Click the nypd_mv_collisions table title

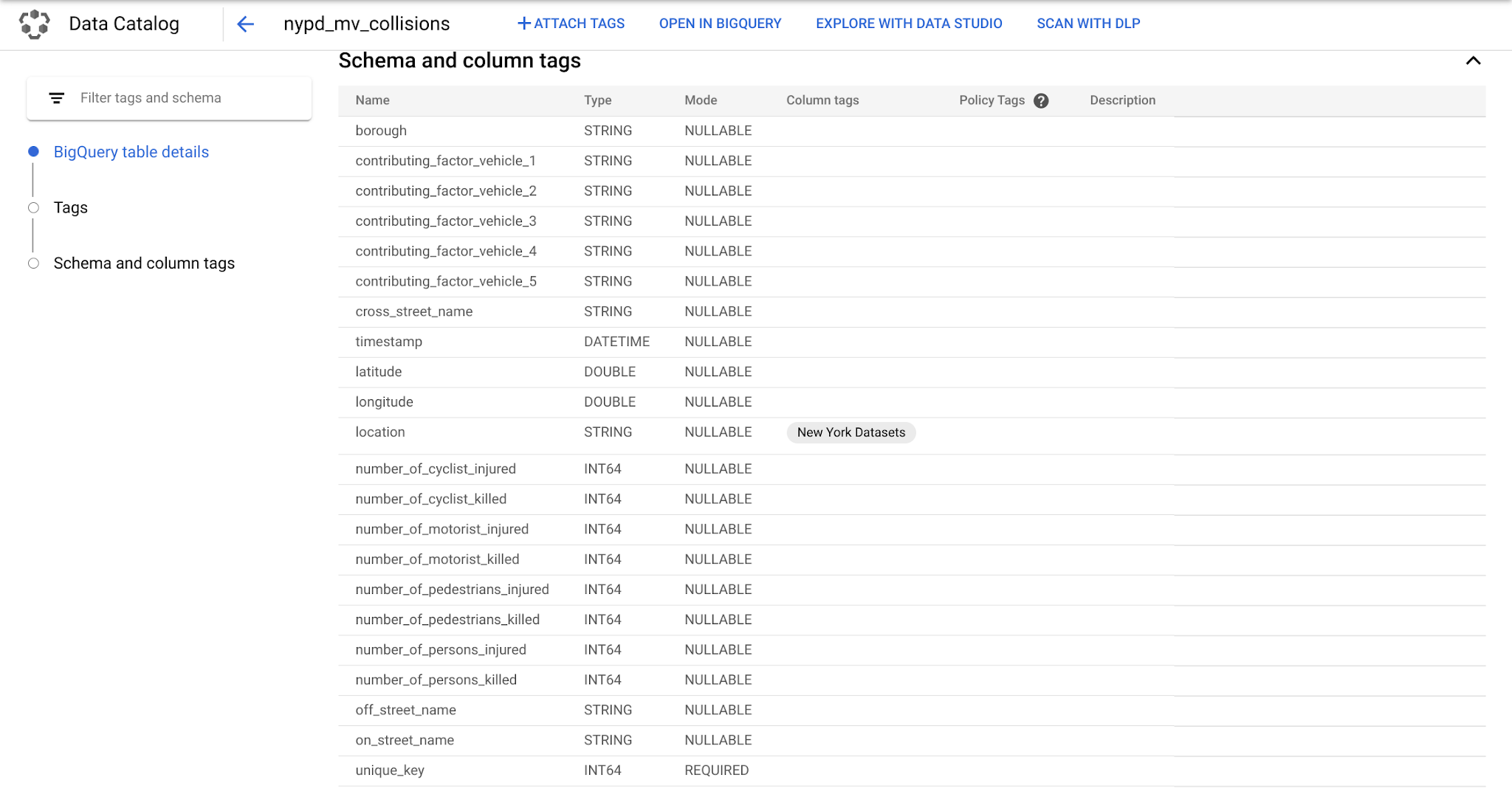(x=366, y=24)
